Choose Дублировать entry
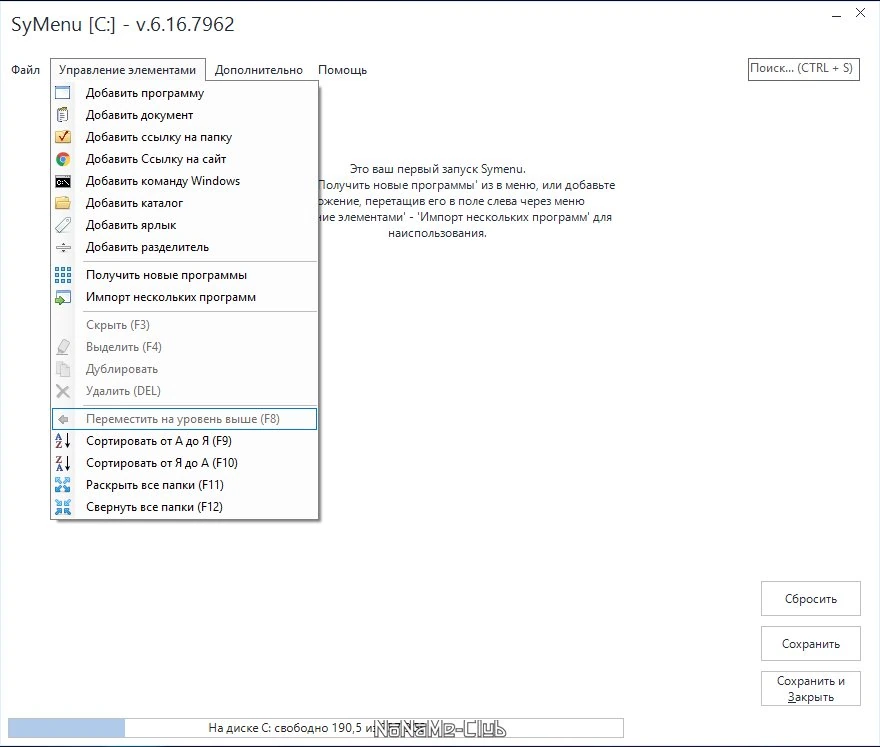Screen dimensions: 880x747 click(184, 369)
